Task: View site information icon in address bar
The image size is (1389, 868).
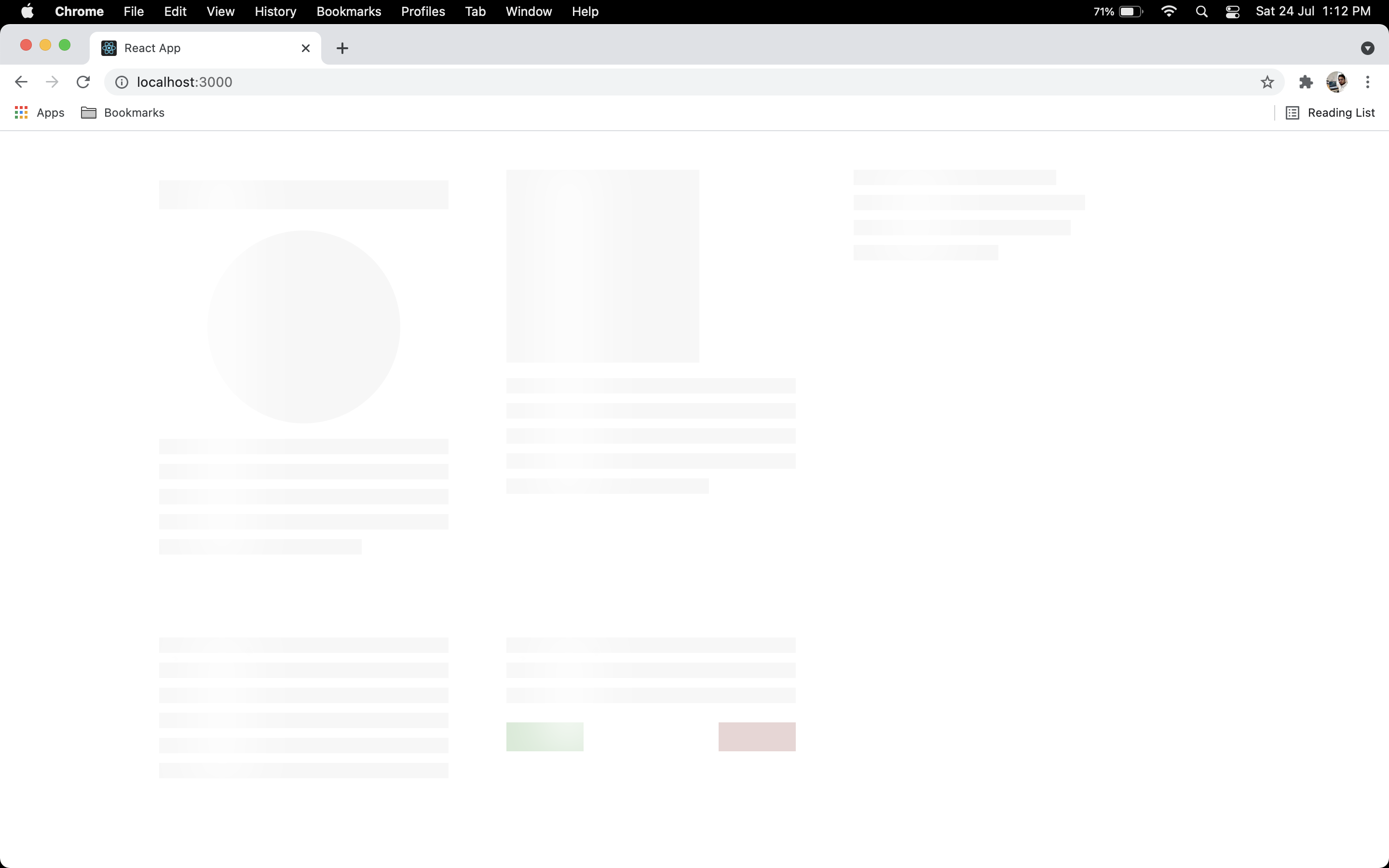Action: click(x=122, y=82)
